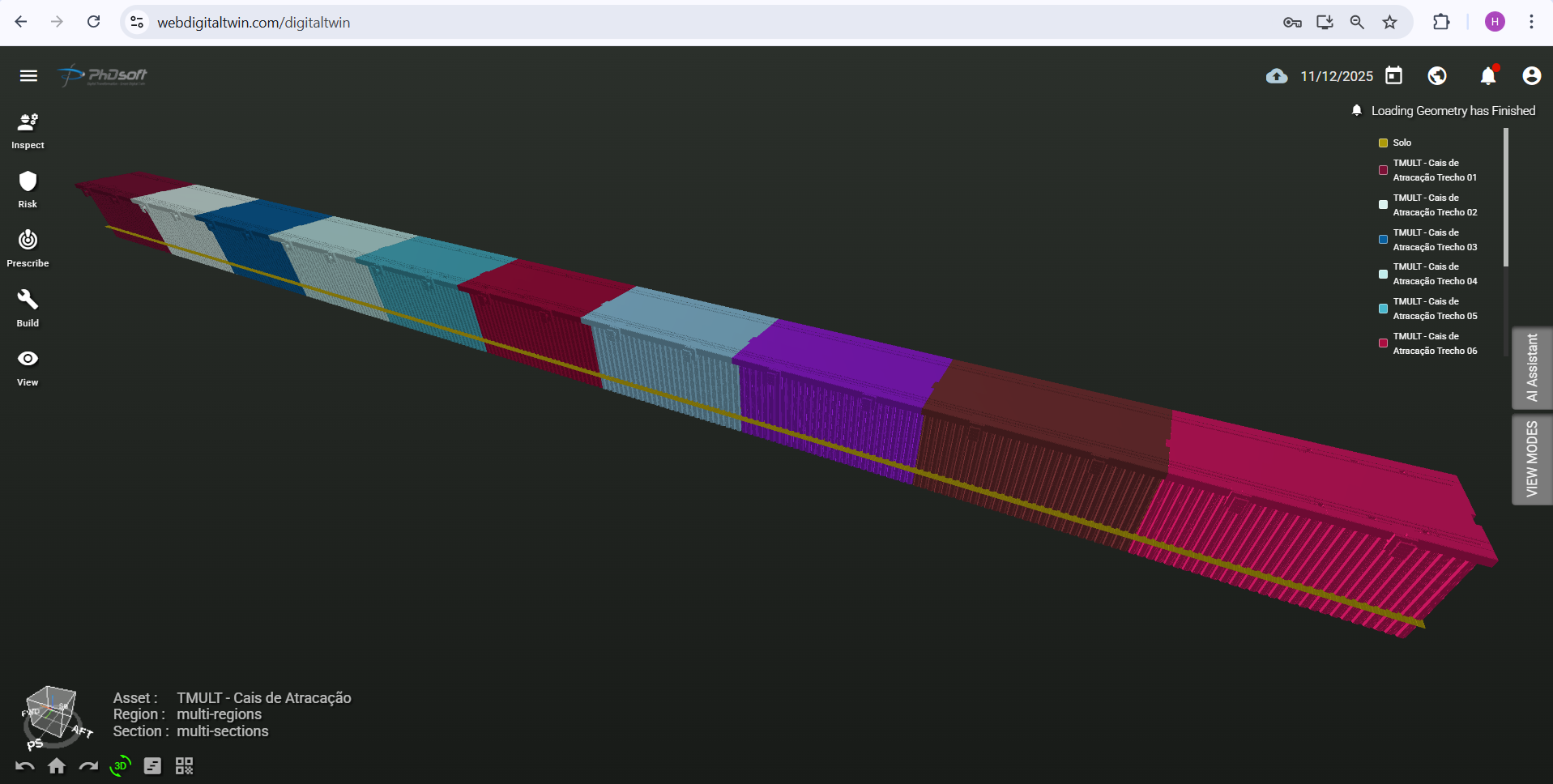Click the undo arrow button

tap(25, 765)
